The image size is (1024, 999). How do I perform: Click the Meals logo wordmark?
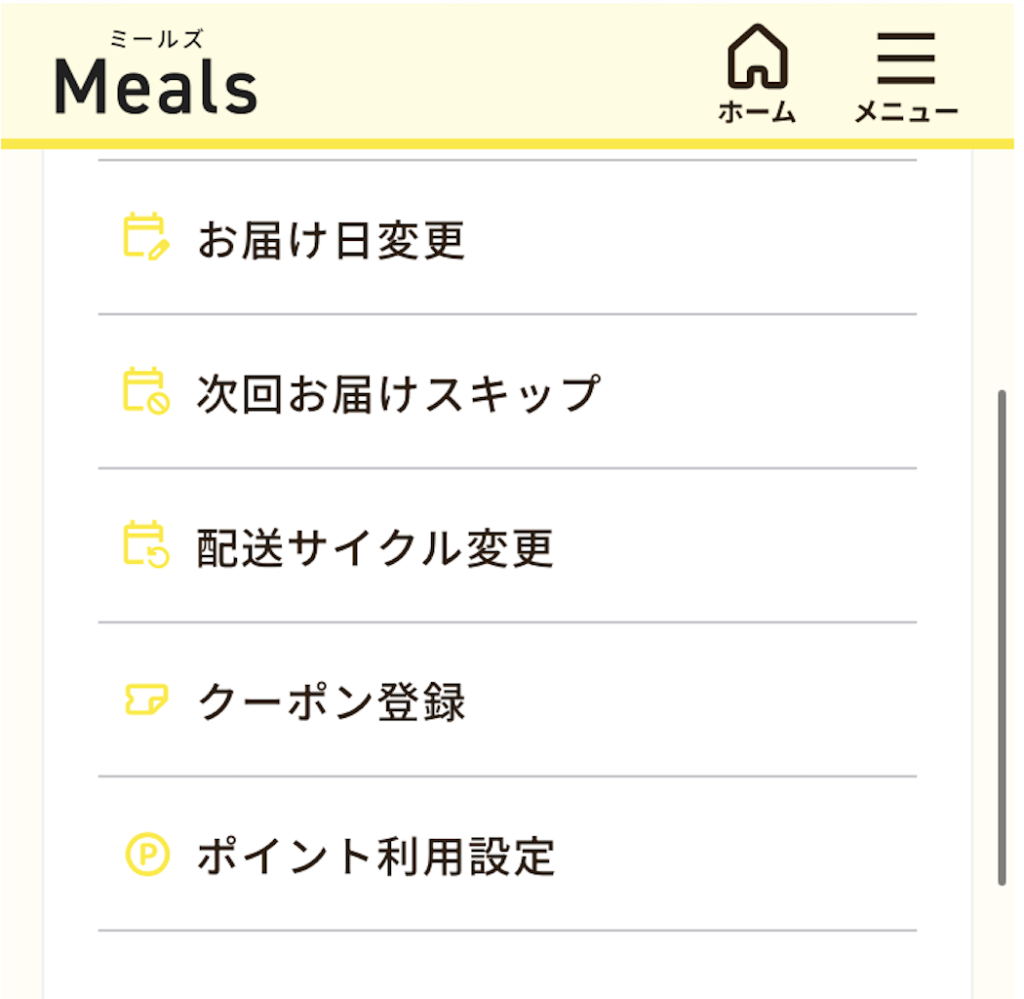click(x=156, y=86)
